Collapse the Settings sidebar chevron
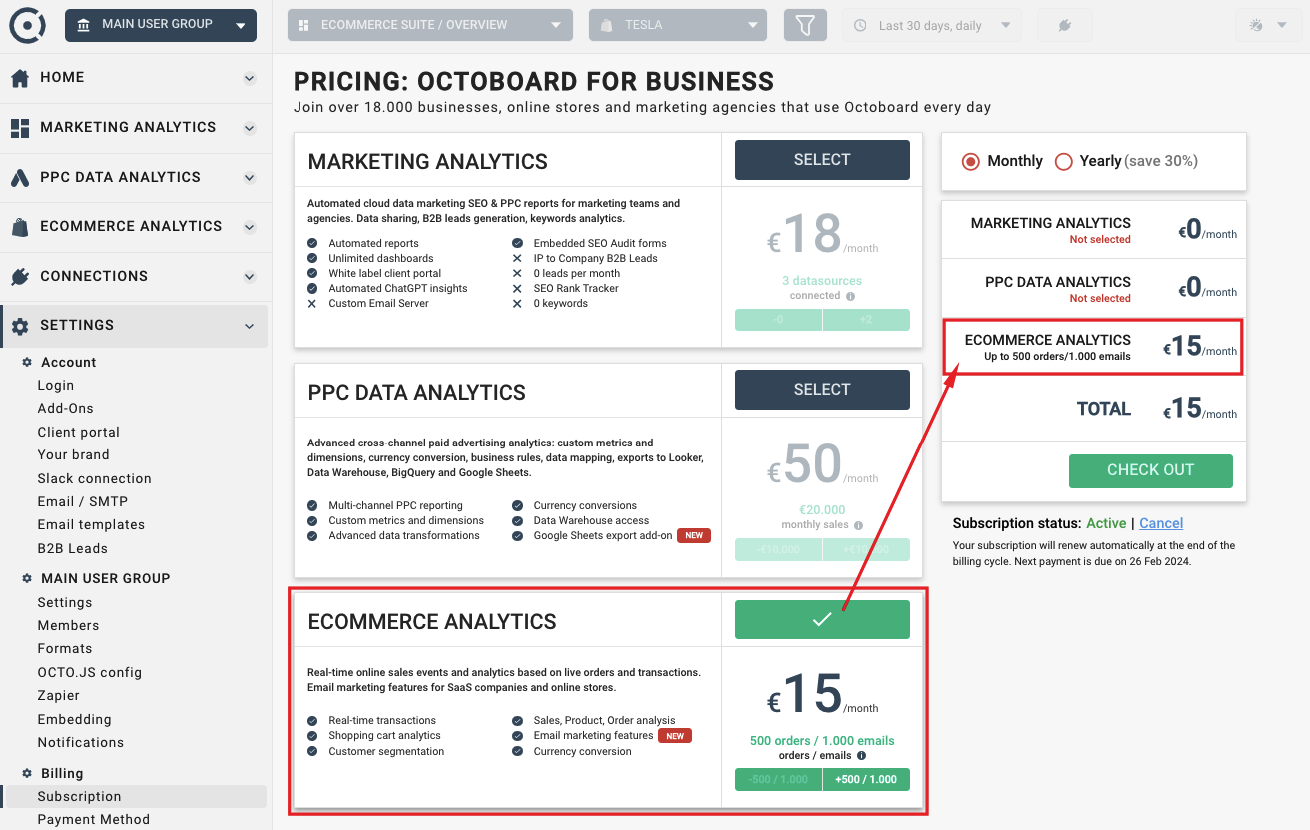This screenshot has height=830, width=1310. pyautogui.click(x=250, y=326)
